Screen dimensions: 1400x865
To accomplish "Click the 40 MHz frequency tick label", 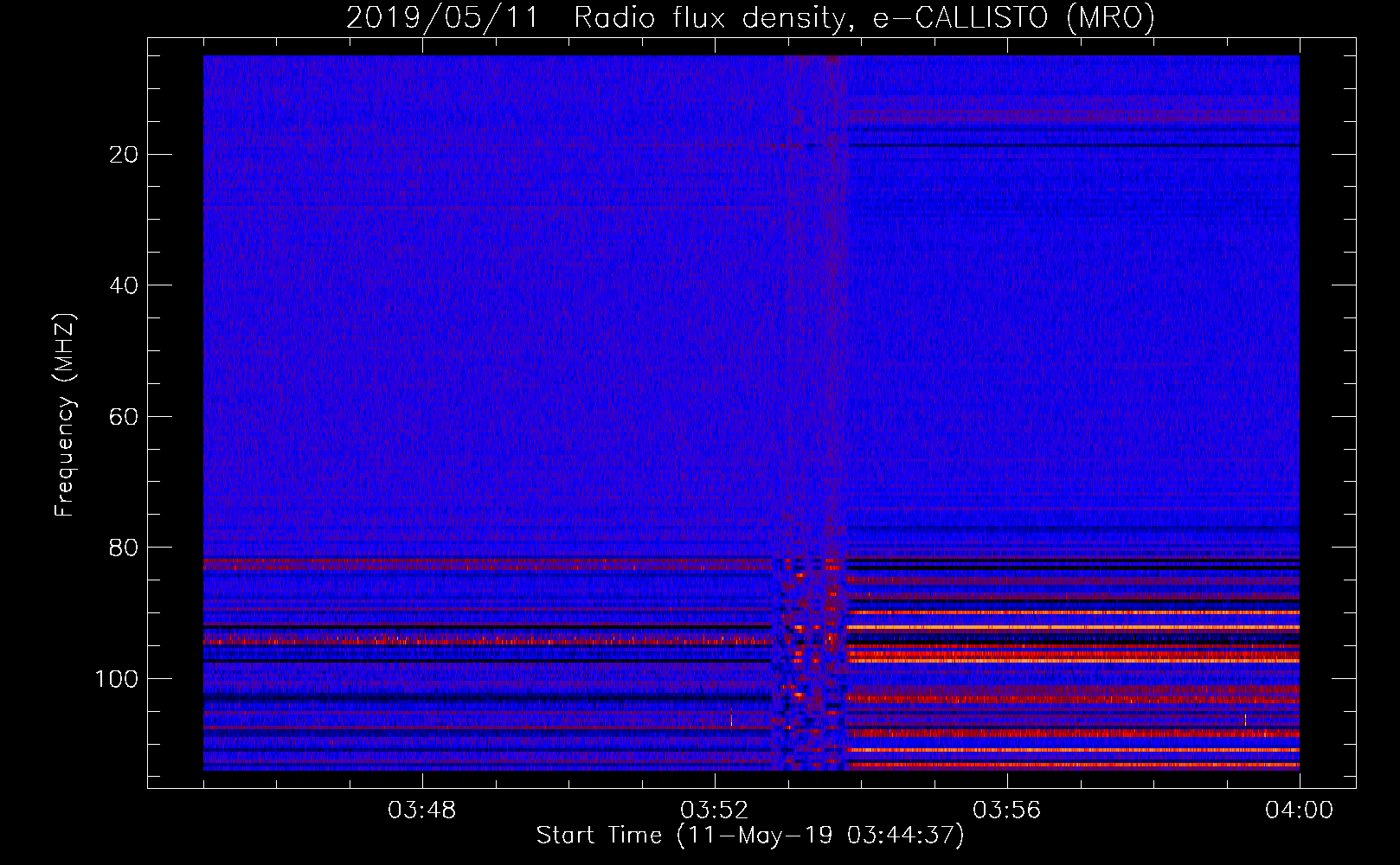I will pos(125,285).
